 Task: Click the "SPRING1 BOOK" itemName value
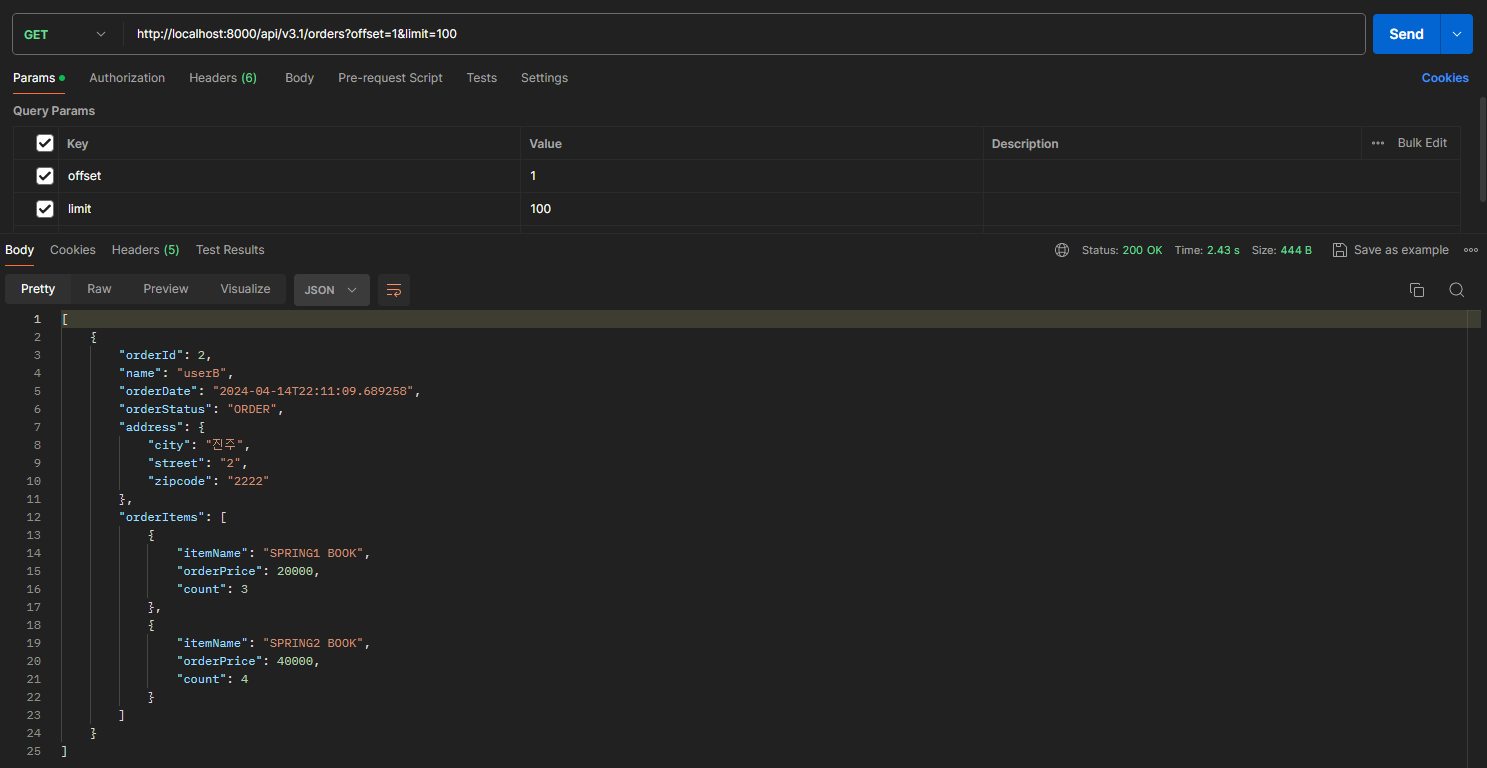pos(316,553)
